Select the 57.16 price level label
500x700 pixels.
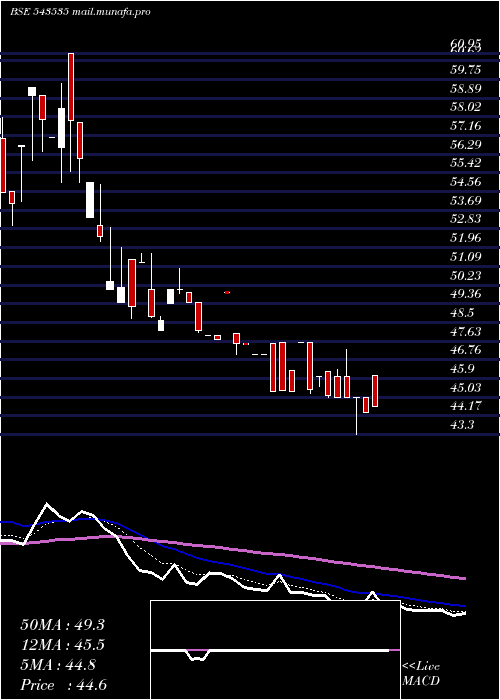click(466, 126)
